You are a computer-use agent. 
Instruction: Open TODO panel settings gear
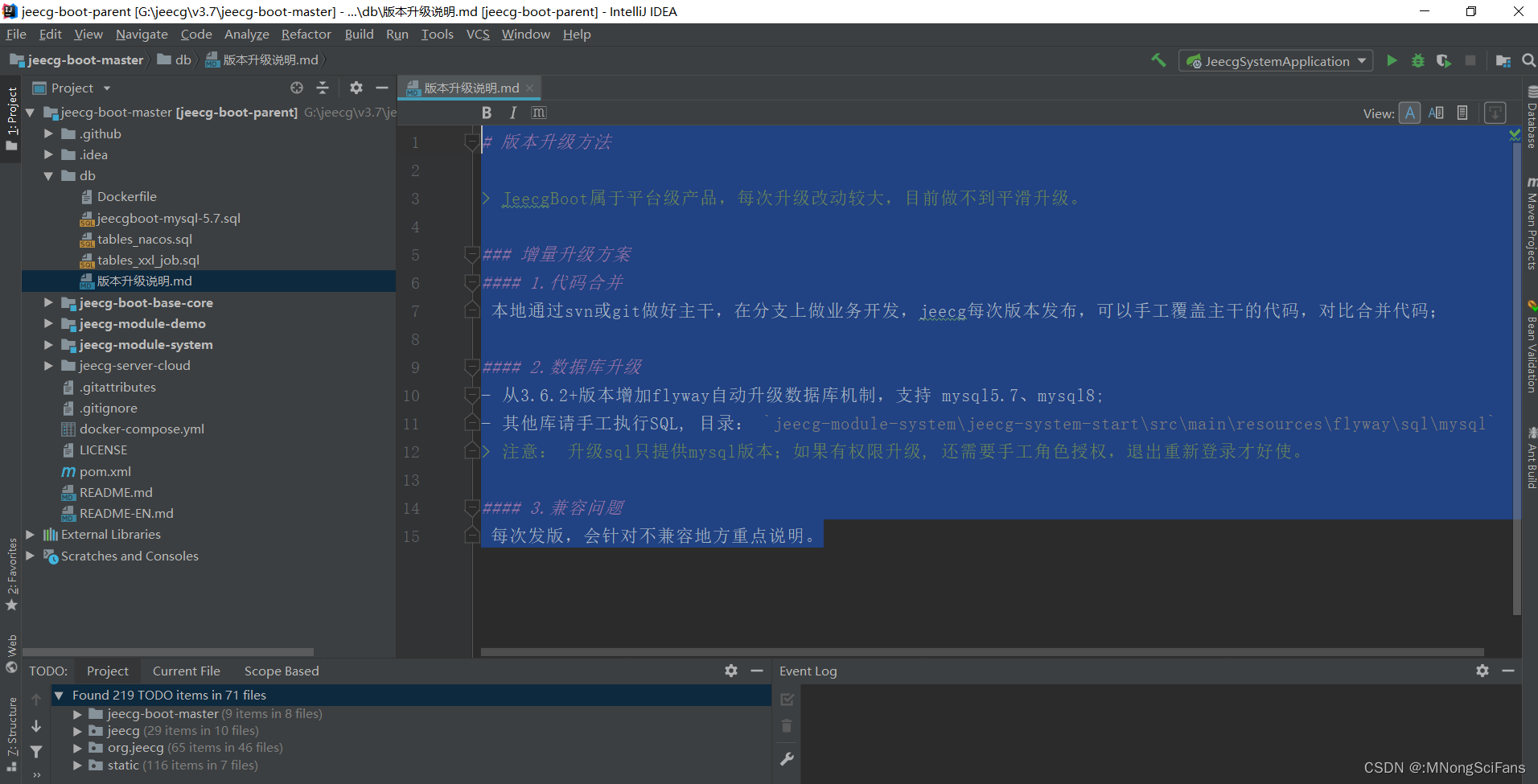pos(731,671)
